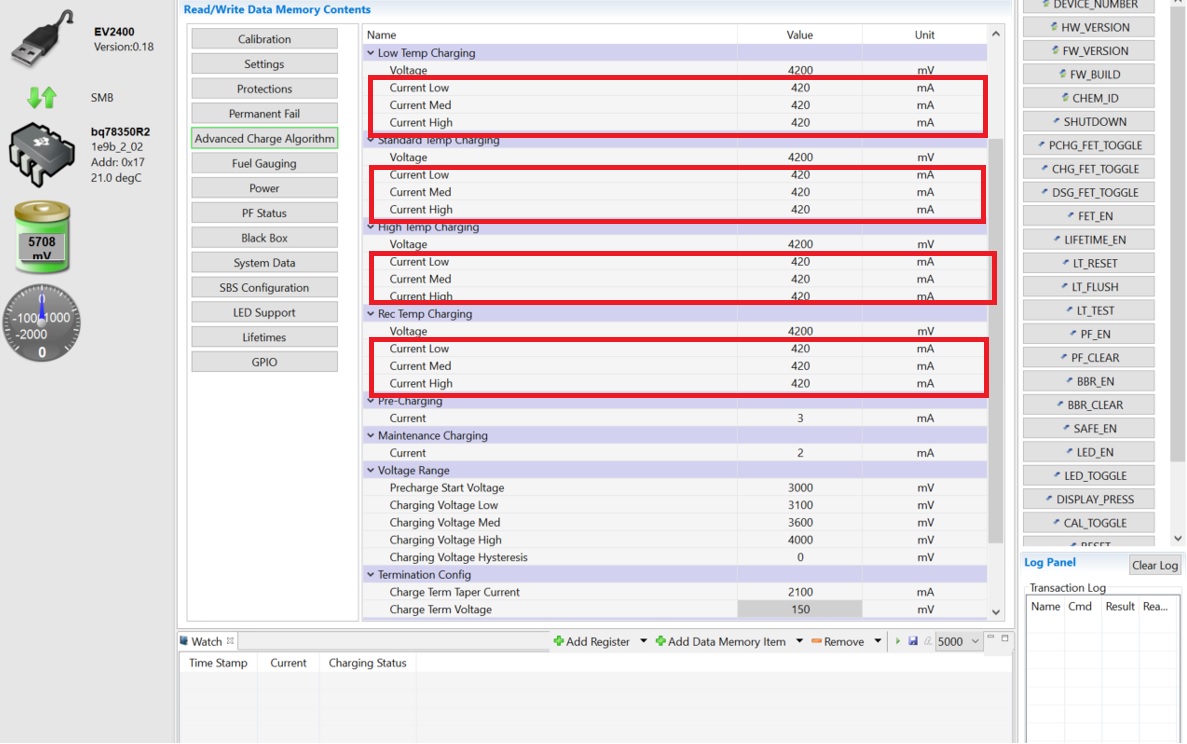This screenshot has width=1187, height=744.
Task: Select the Advanced Charge Algorithm section
Action: click(264, 139)
